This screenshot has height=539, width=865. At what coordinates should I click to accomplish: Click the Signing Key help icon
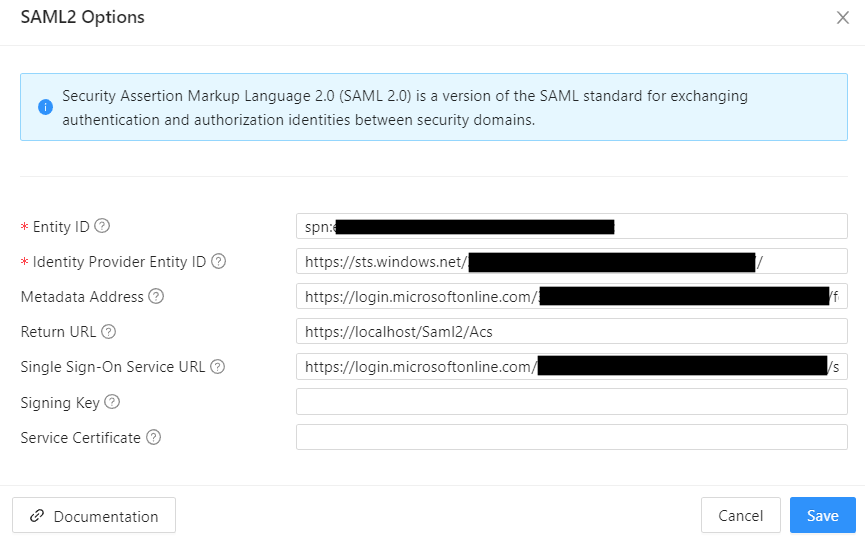tap(112, 402)
